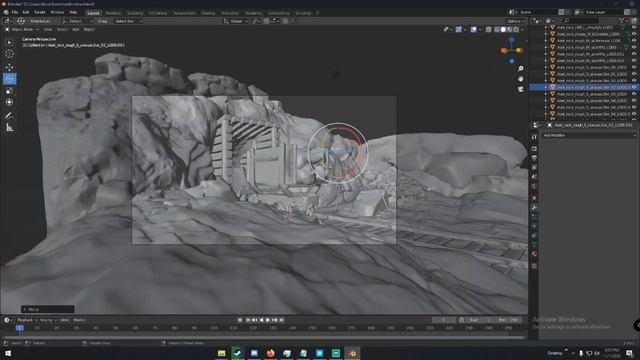
Task: Select the Move tool
Action: click(9, 67)
